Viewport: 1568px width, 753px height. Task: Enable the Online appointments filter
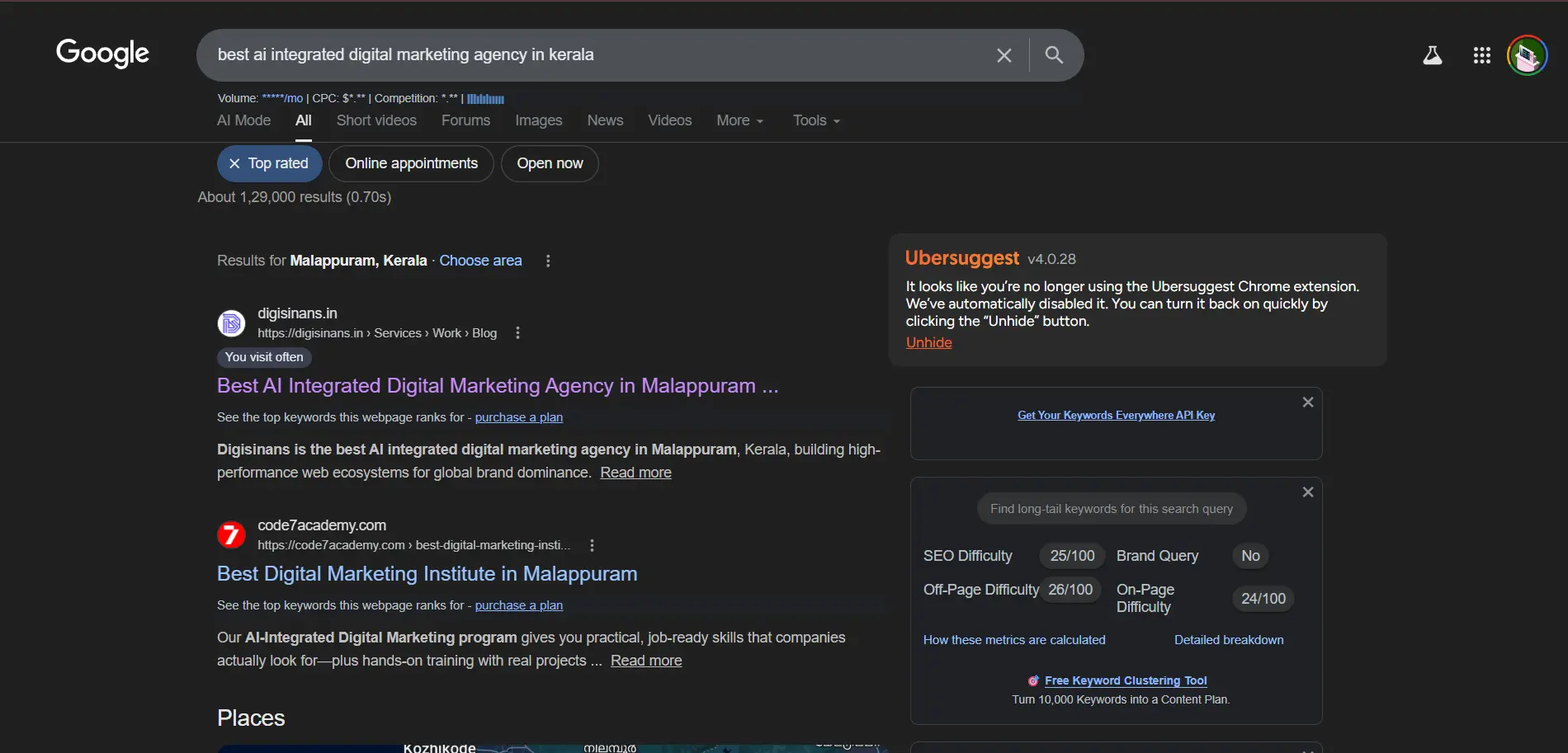tap(411, 163)
